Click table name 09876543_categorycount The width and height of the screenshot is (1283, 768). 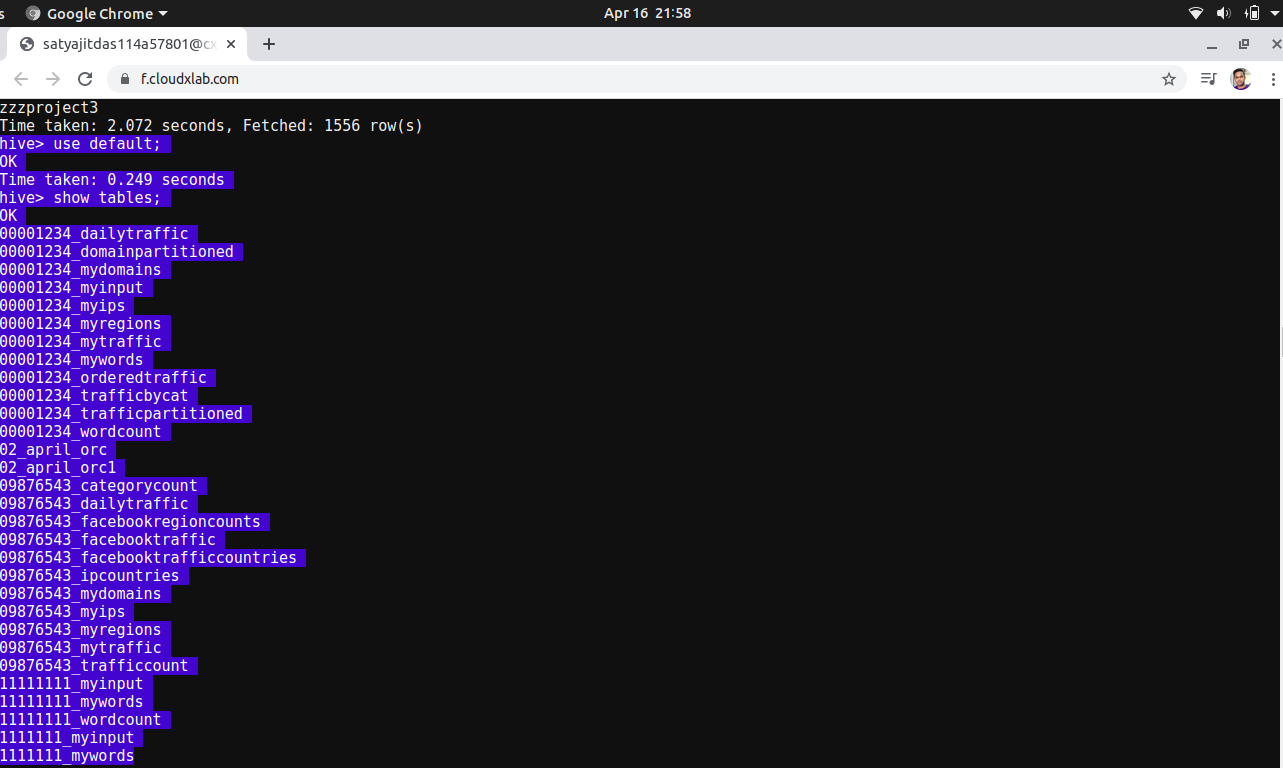click(x=99, y=486)
